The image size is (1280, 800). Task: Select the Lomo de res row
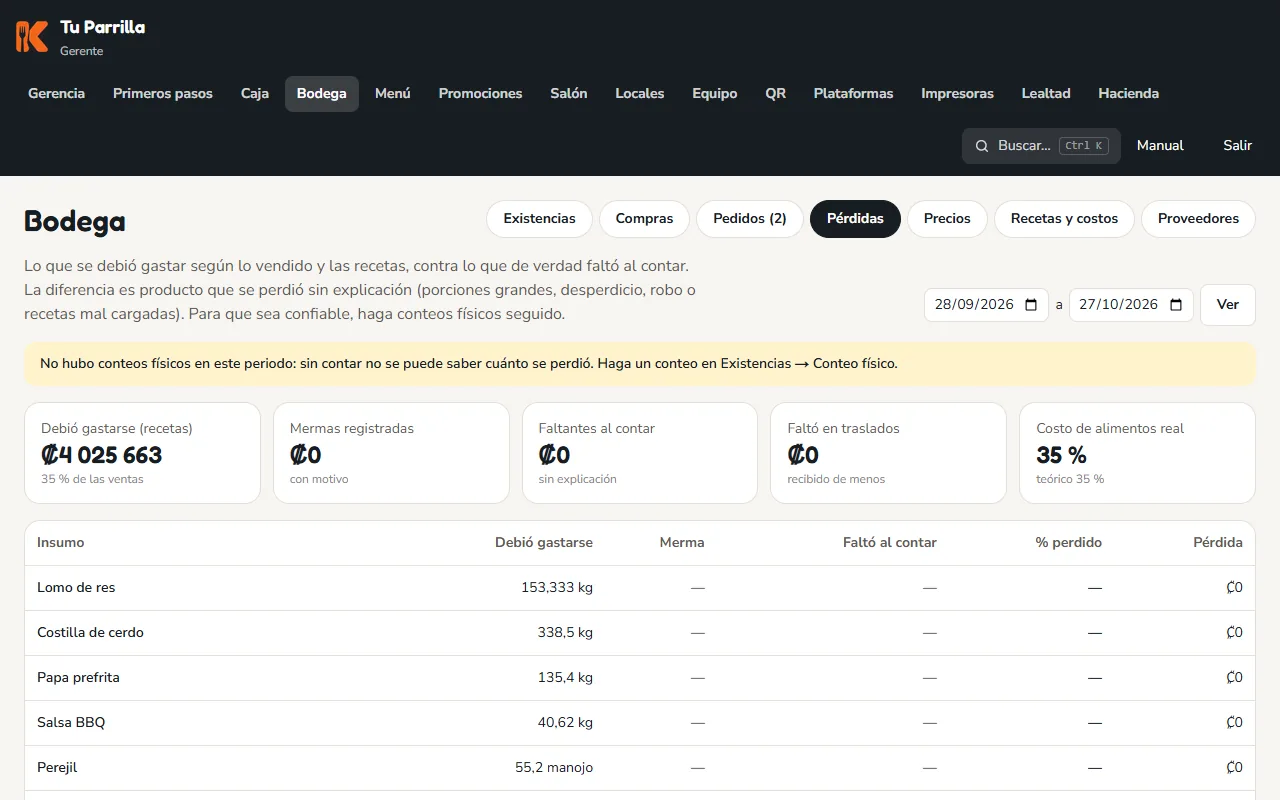tap(640, 588)
